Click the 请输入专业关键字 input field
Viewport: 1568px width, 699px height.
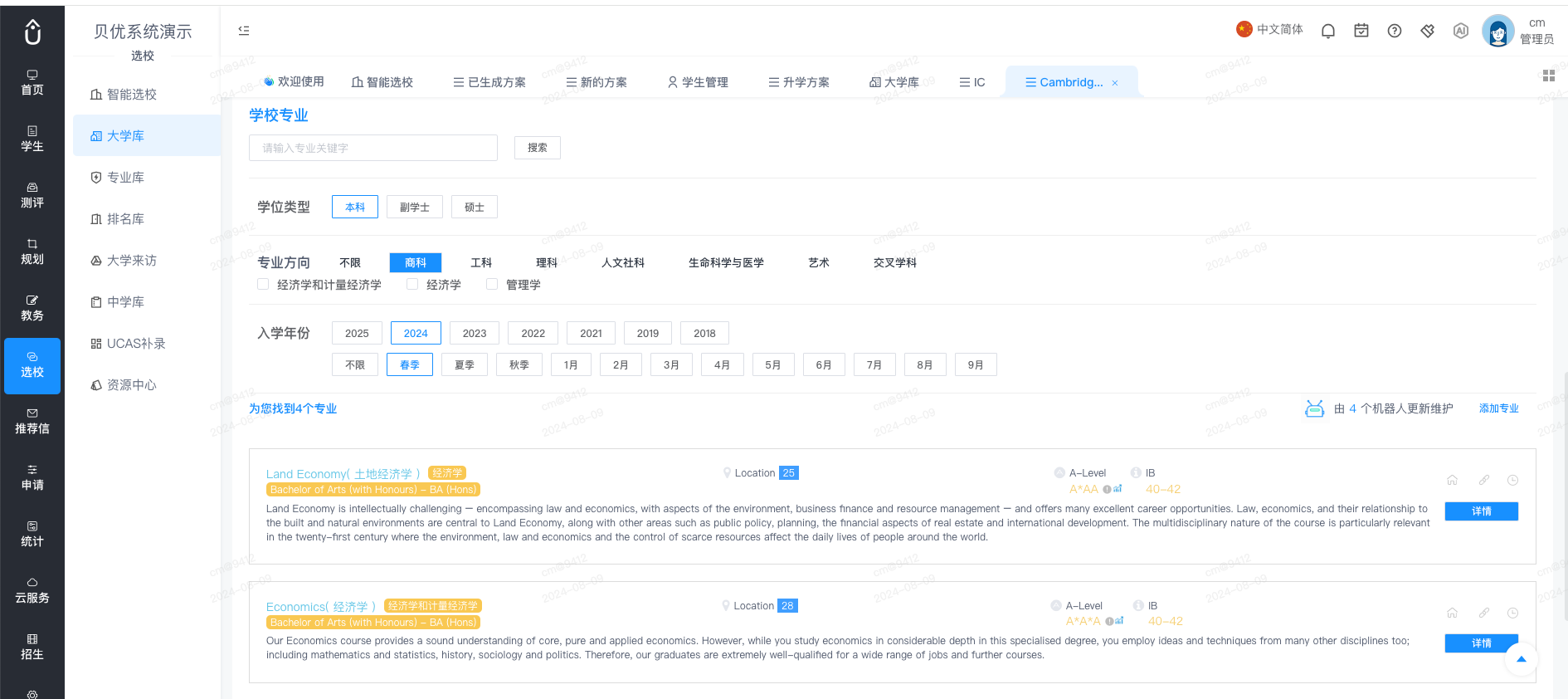coord(373,148)
